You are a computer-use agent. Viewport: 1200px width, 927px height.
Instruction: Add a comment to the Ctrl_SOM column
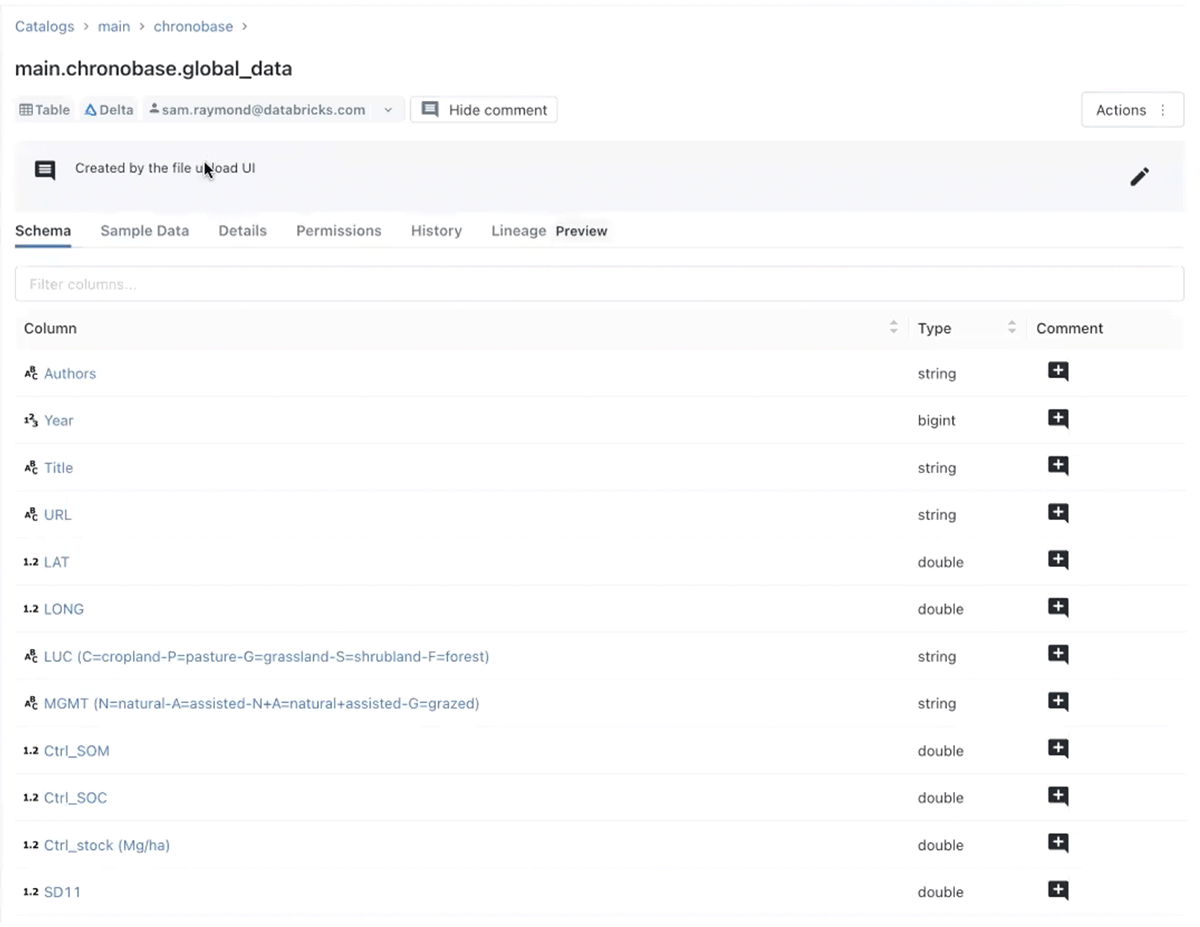click(x=1058, y=749)
